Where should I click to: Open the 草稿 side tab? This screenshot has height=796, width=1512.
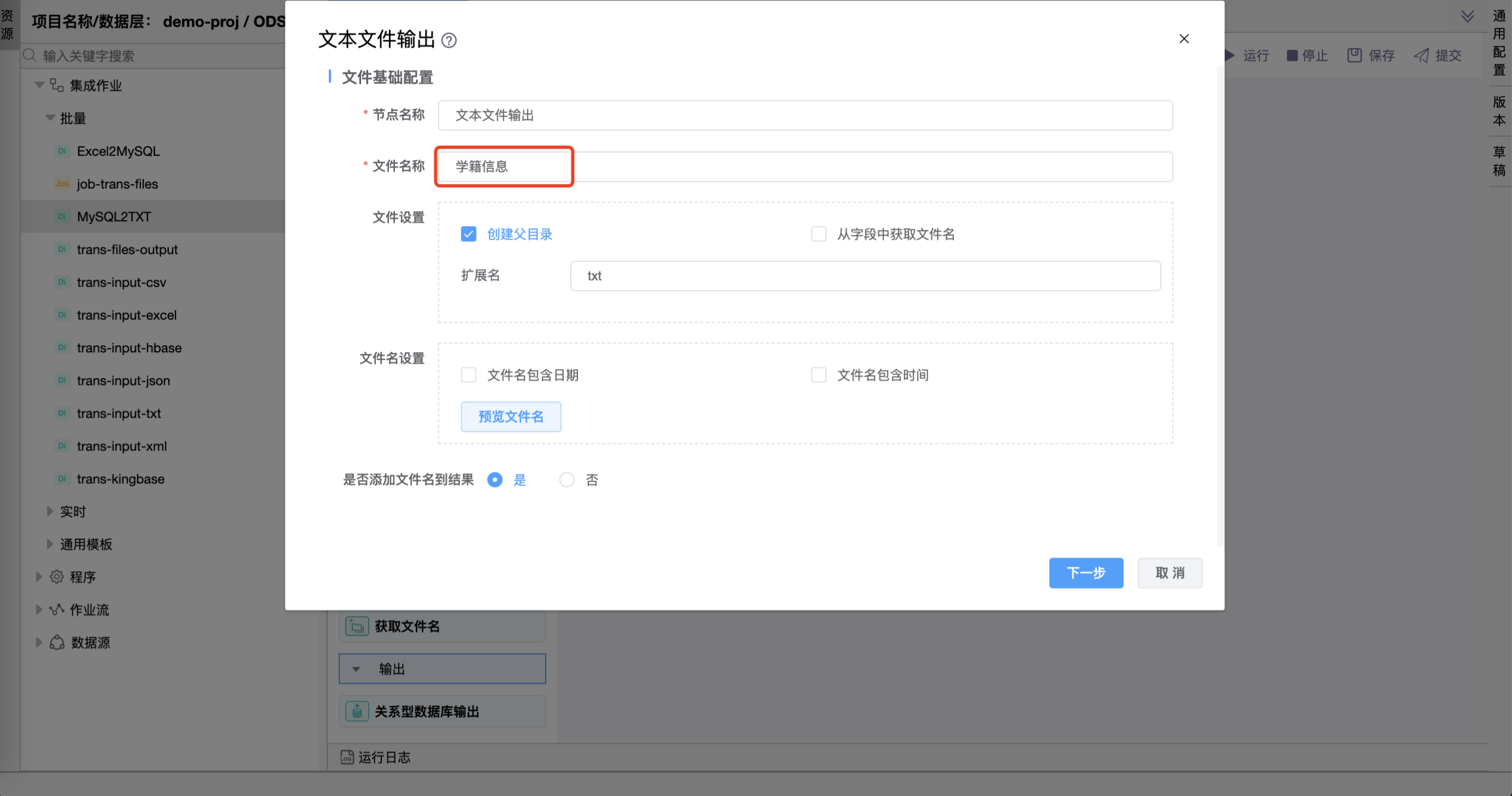[1499, 161]
